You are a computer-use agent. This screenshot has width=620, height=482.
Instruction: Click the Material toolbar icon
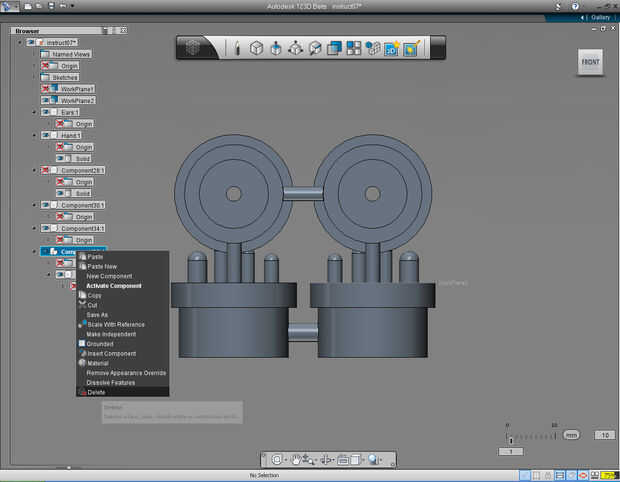coord(410,47)
